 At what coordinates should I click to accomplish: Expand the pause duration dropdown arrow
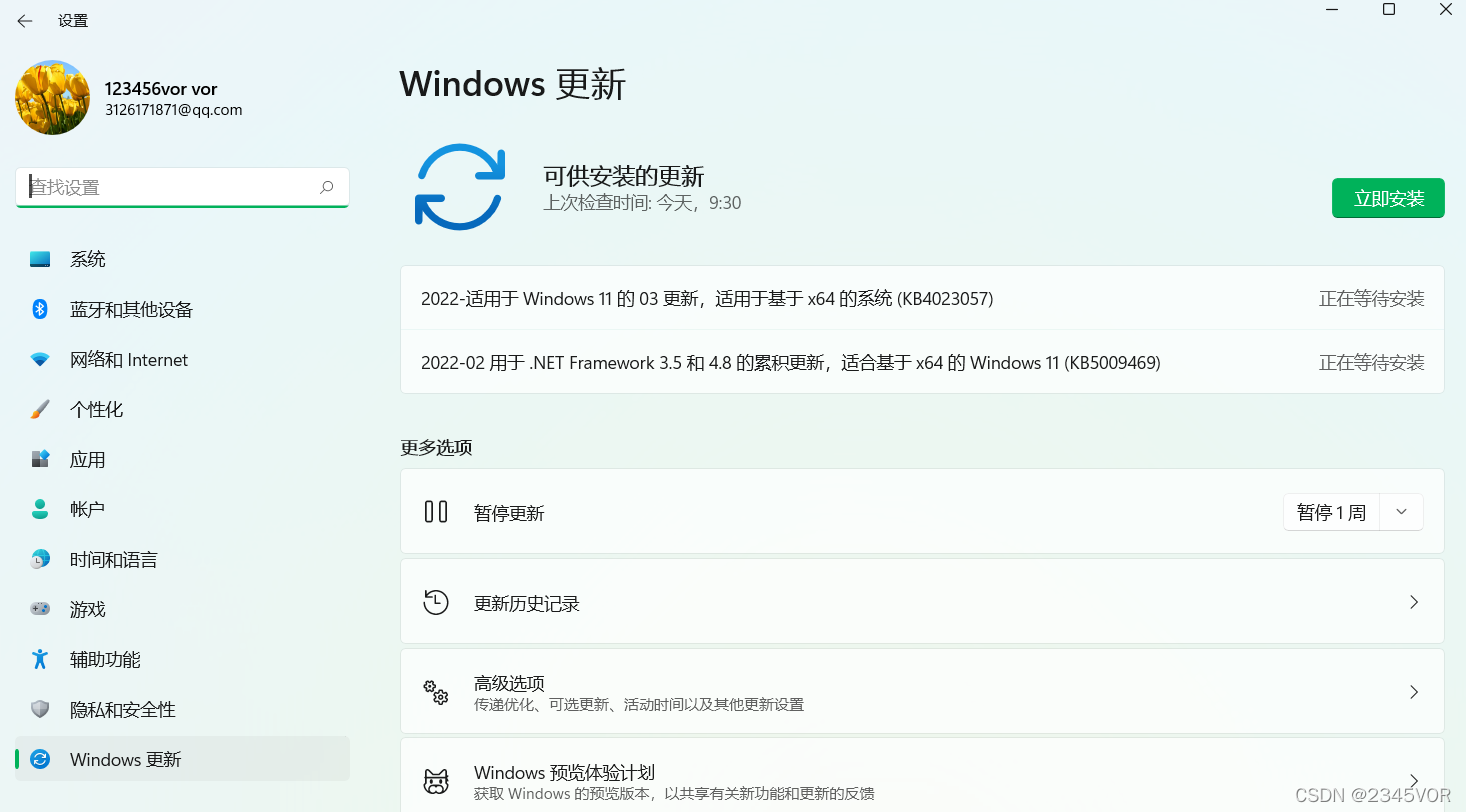1401,512
